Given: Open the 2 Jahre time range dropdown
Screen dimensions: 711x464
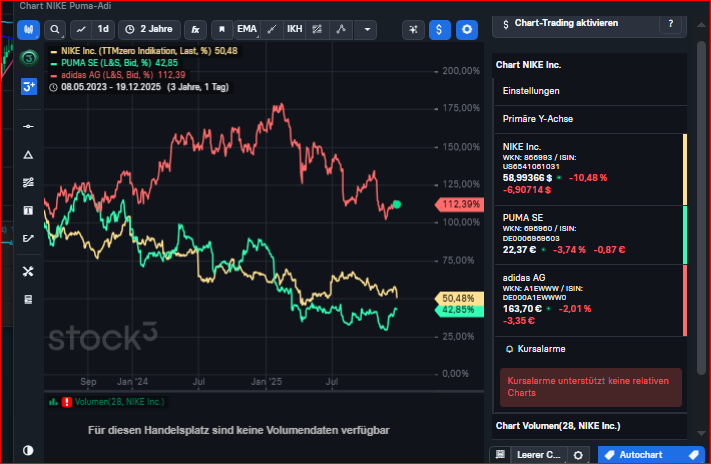Looking at the screenshot, I should point(150,29).
